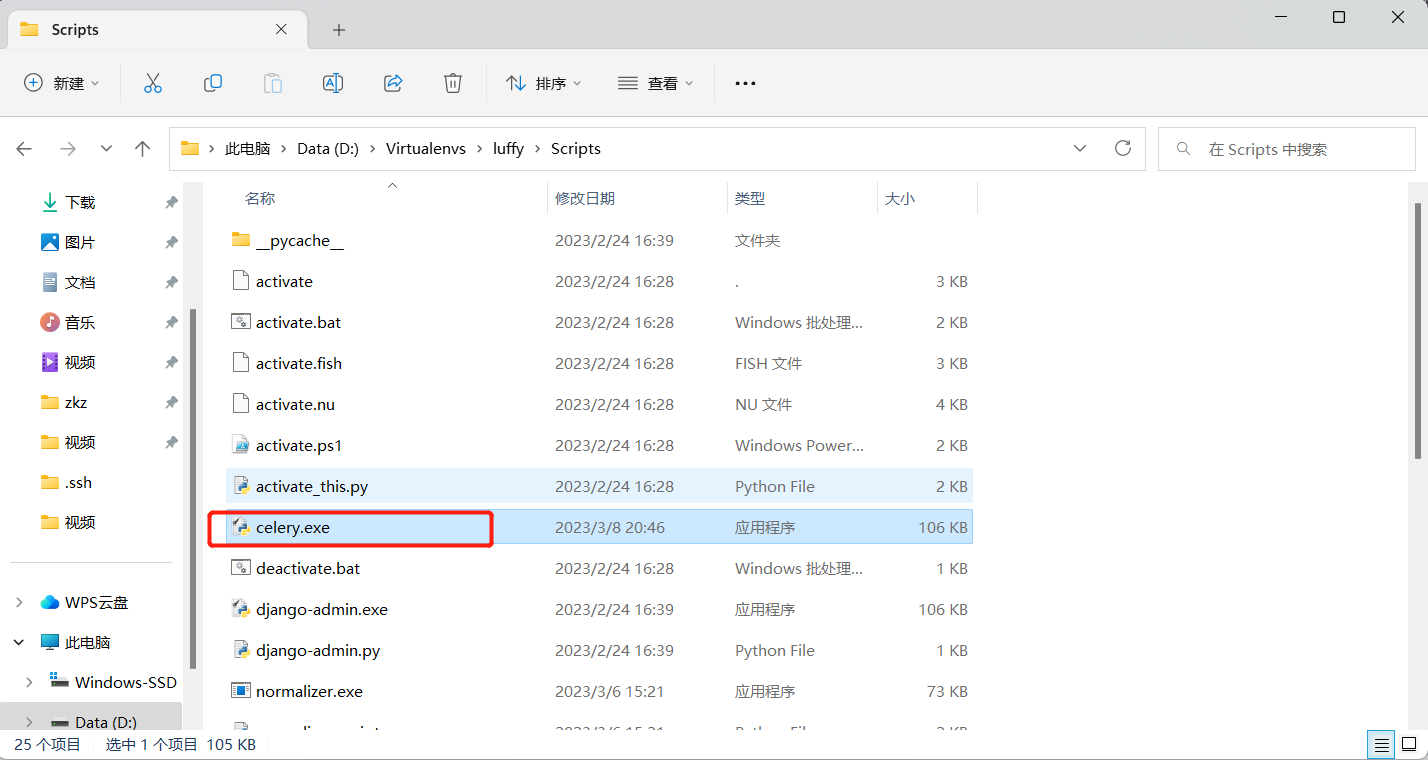Screen dimensions: 1428x760
Task: Click the Copy icon in toolbar
Action: coord(213,83)
